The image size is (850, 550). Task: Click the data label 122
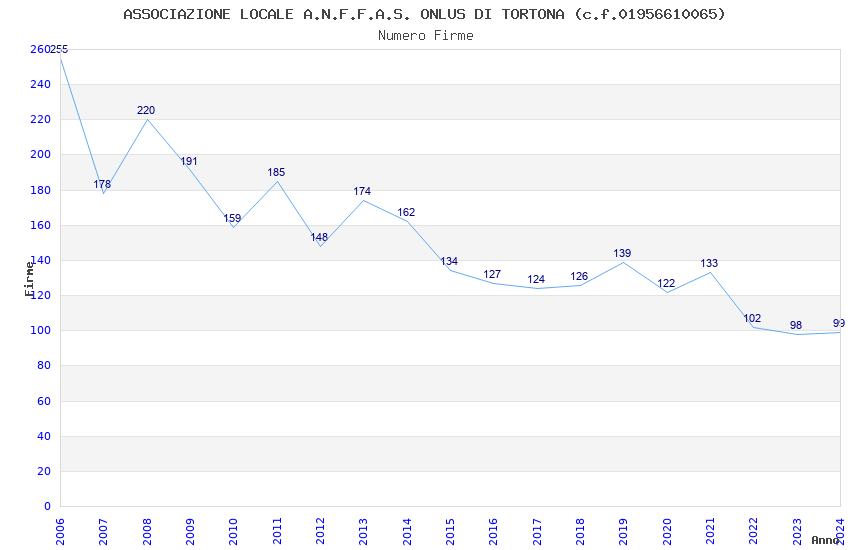point(666,283)
